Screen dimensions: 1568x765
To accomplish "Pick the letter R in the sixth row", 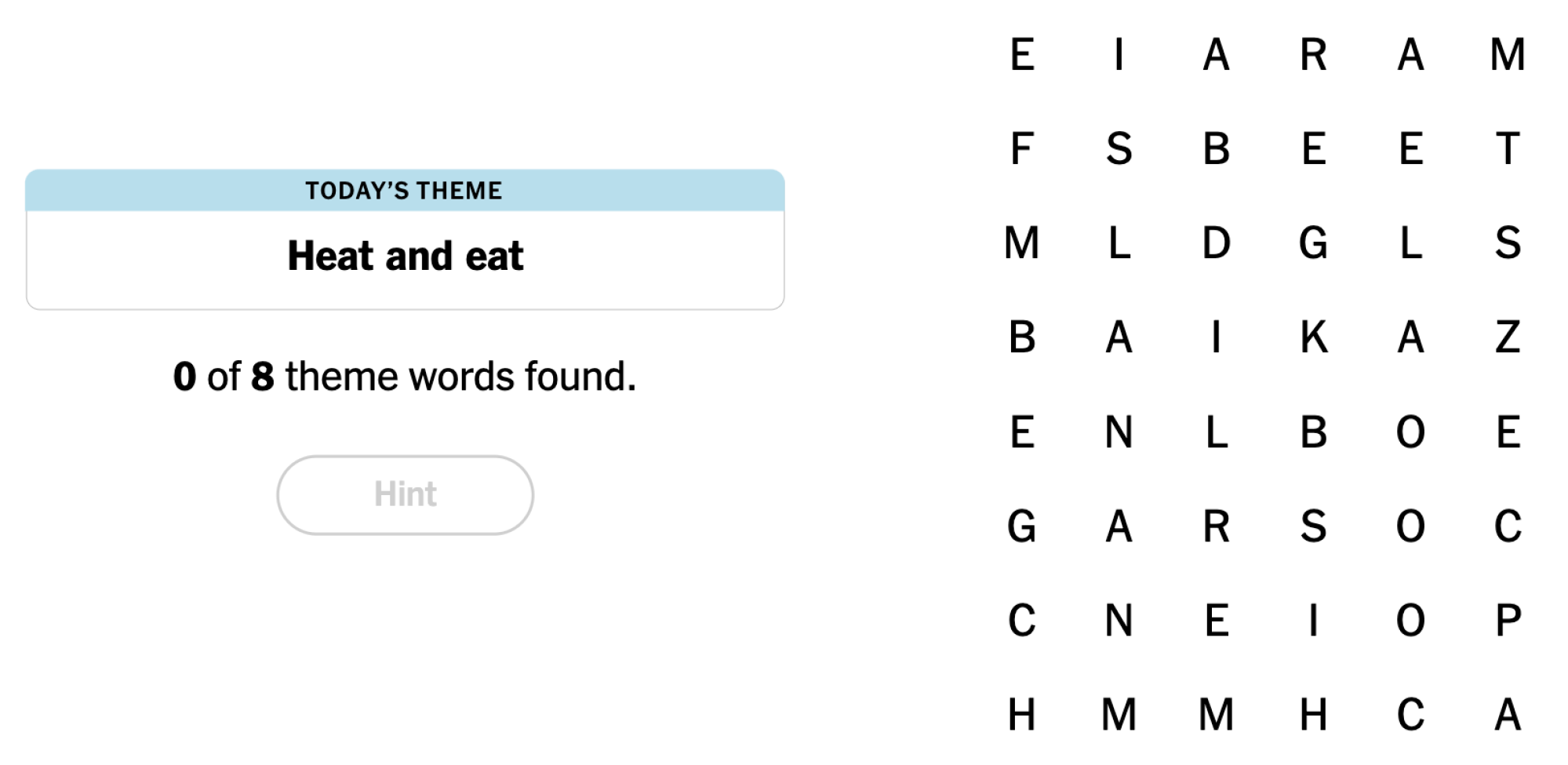I will click(1216, 526).
